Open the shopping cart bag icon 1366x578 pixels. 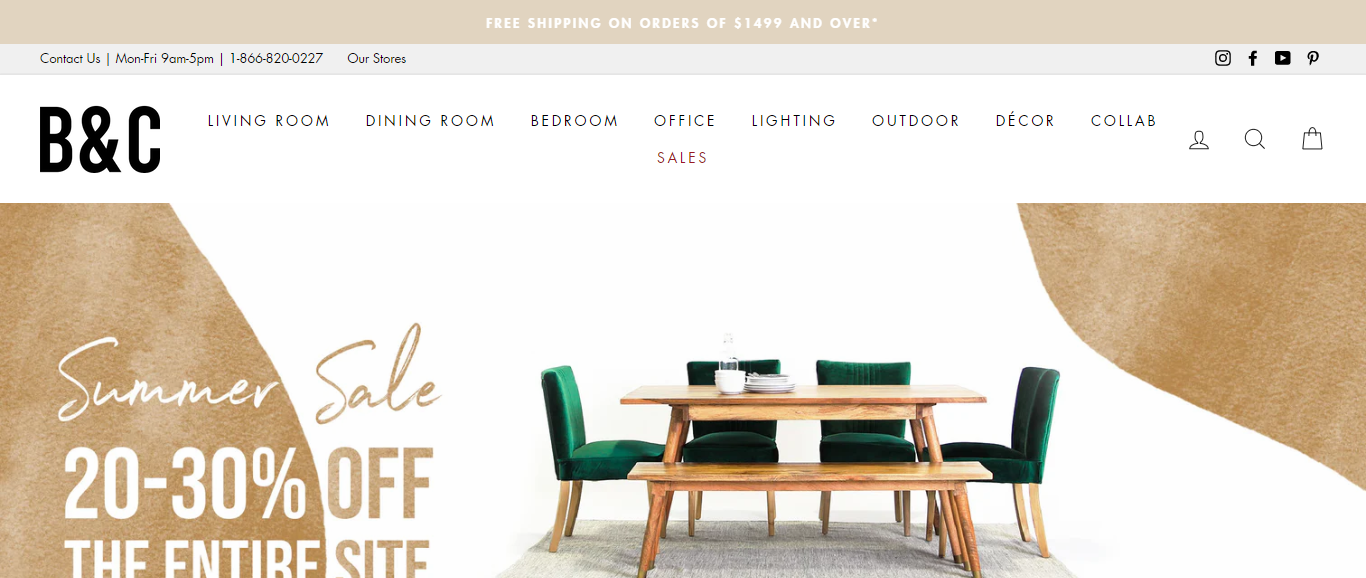1312,138
